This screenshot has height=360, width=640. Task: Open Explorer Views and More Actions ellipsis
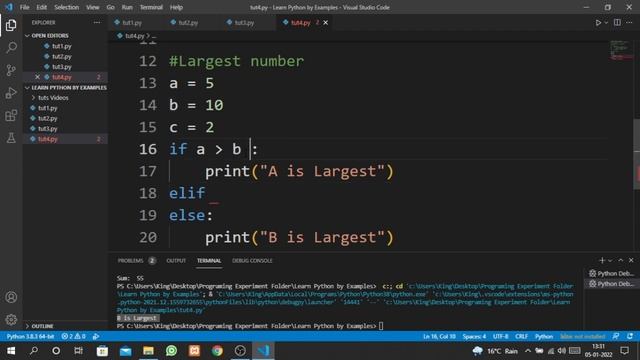[x=97, y=22]
